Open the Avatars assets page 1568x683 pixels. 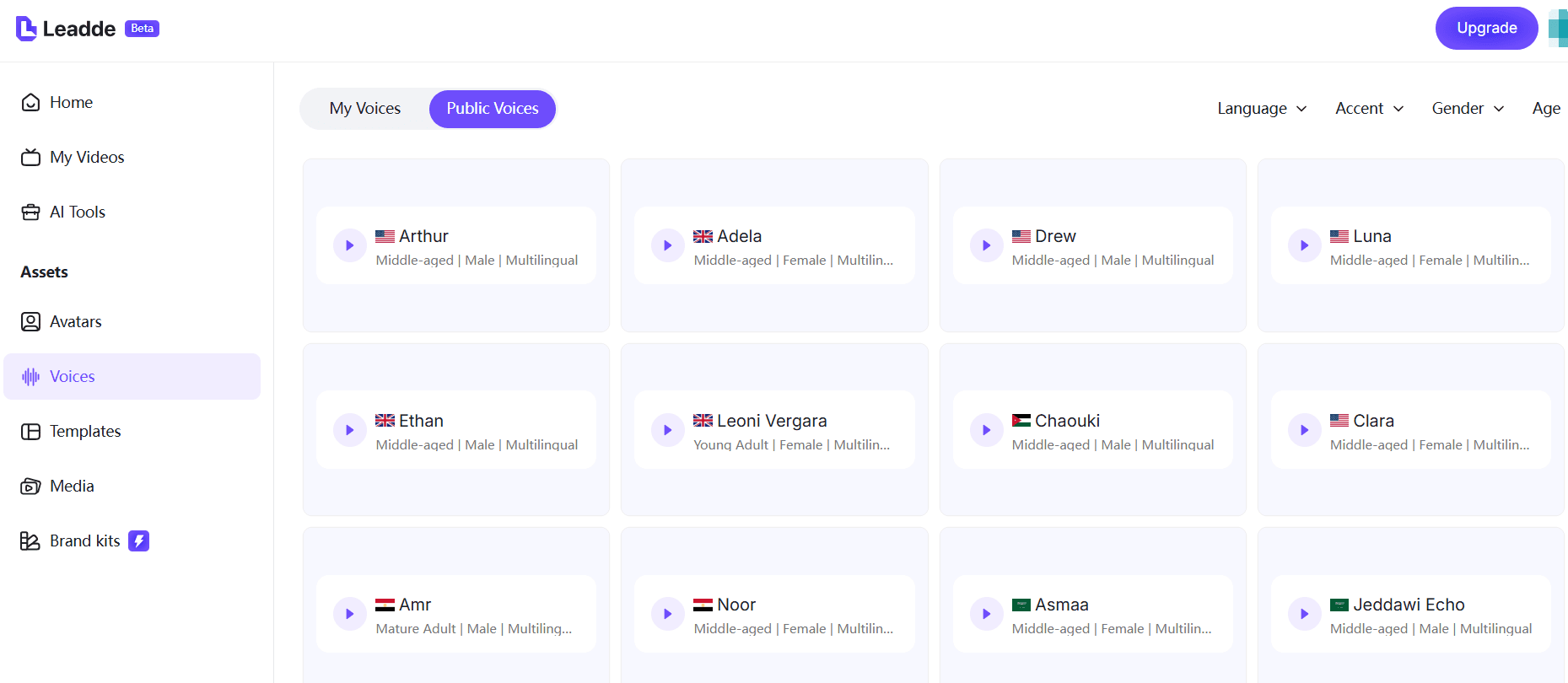[x=75, y=321]
